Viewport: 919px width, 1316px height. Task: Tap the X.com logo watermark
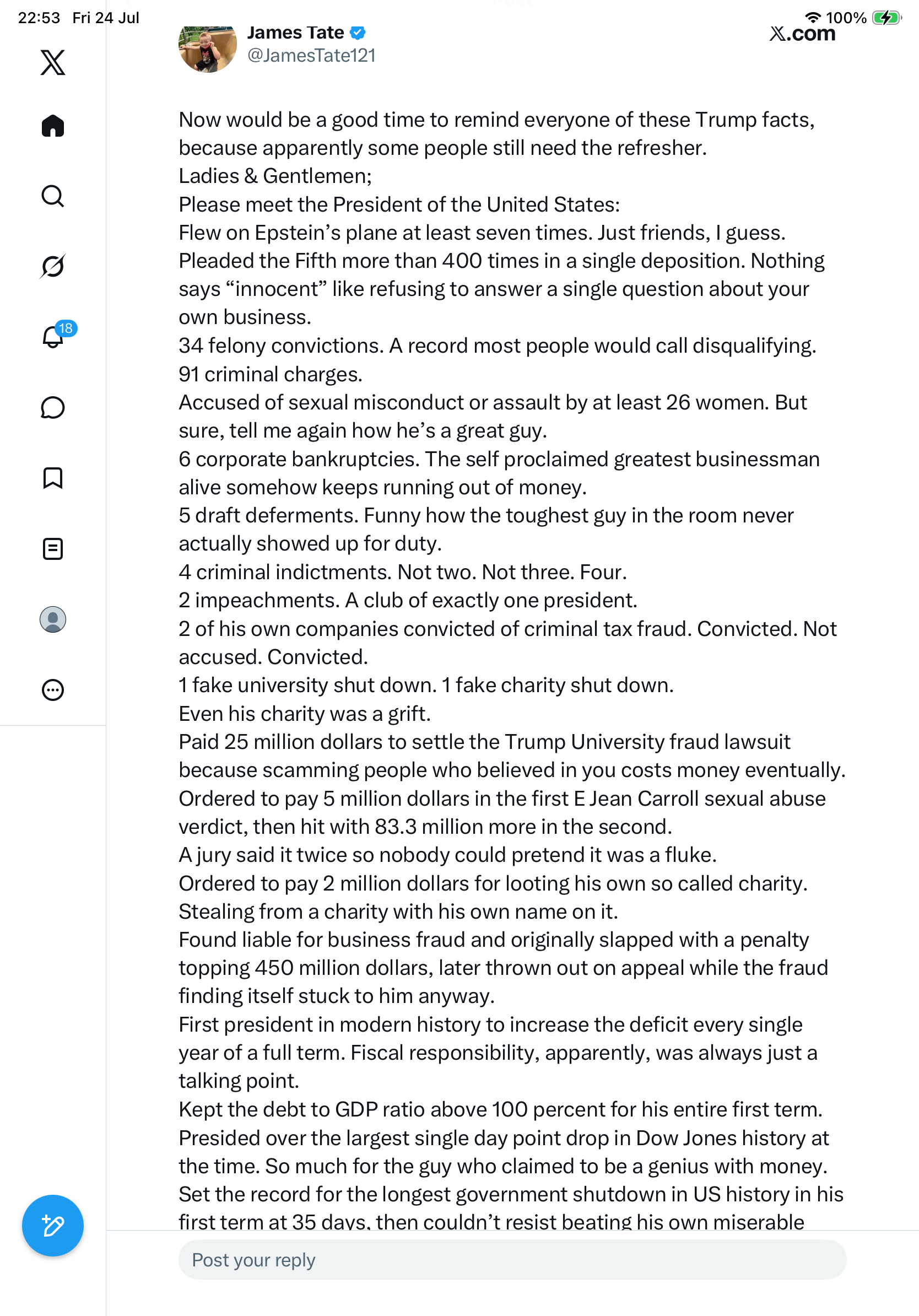tap(802, 33)
